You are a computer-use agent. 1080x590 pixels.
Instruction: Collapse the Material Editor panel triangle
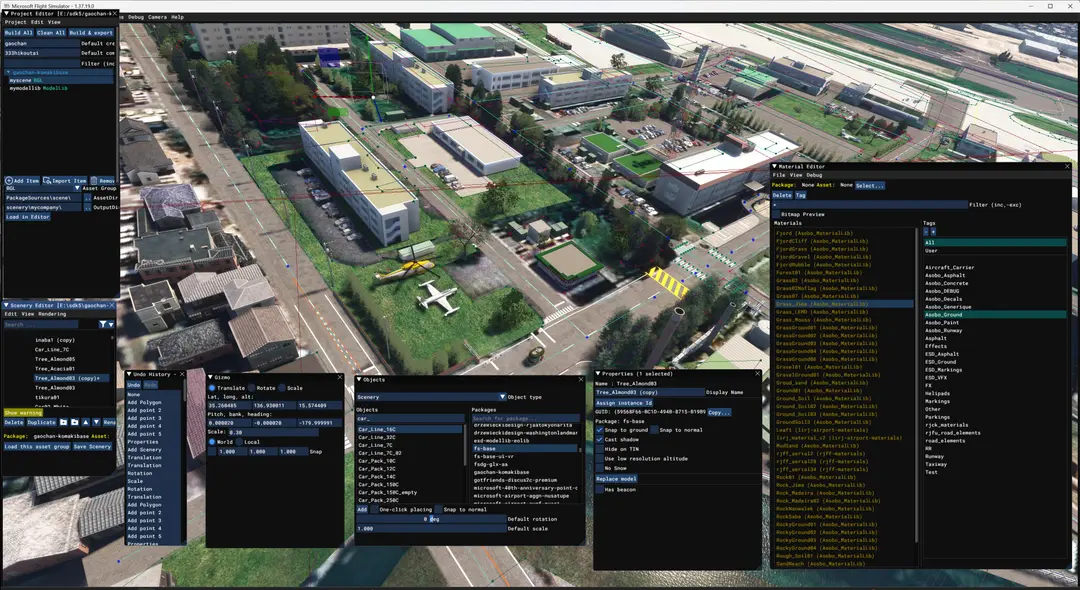pos(774,167)
